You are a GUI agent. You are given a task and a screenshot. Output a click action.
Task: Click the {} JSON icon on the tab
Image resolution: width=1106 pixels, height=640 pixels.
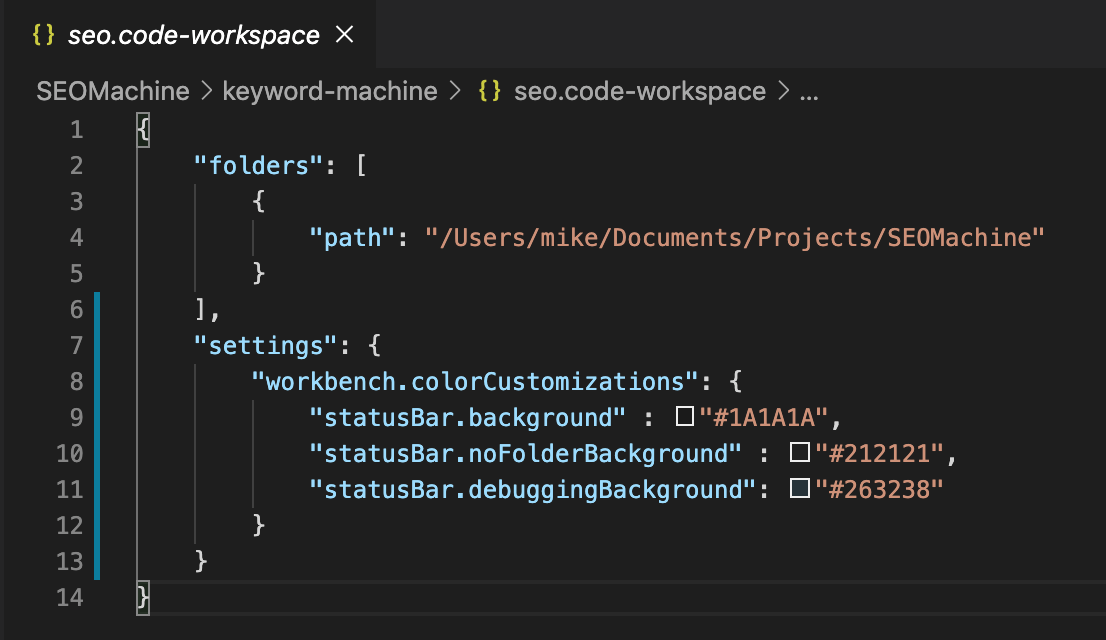coord(42,34)
